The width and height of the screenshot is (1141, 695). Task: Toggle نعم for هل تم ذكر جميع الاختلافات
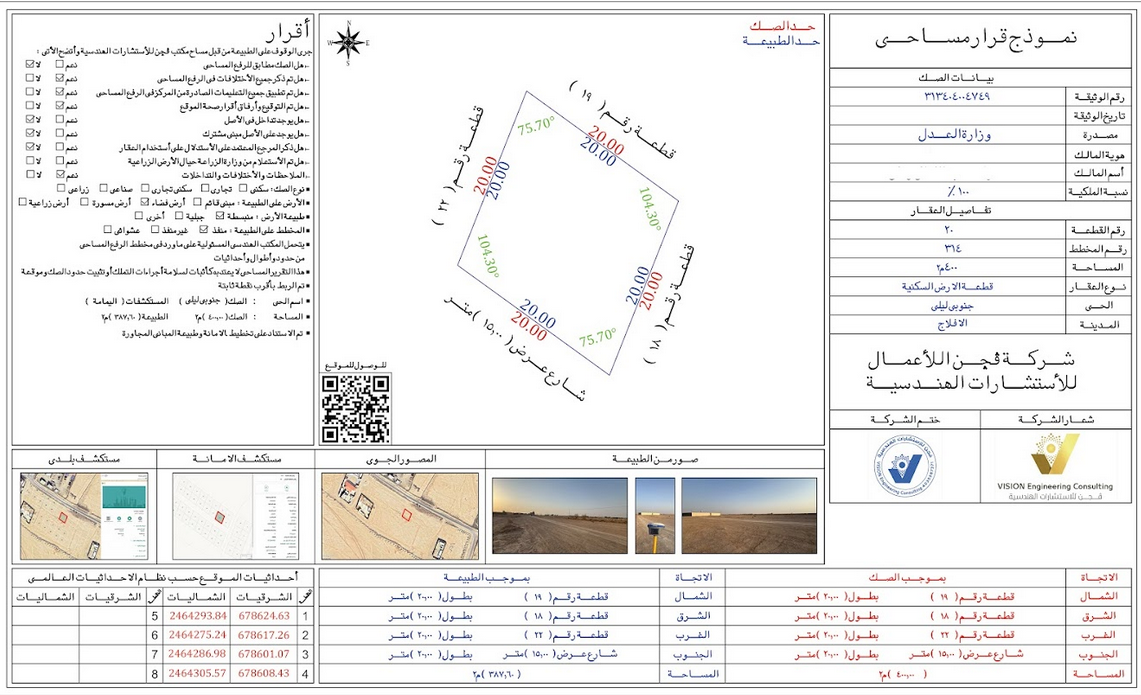coord(60,78)
